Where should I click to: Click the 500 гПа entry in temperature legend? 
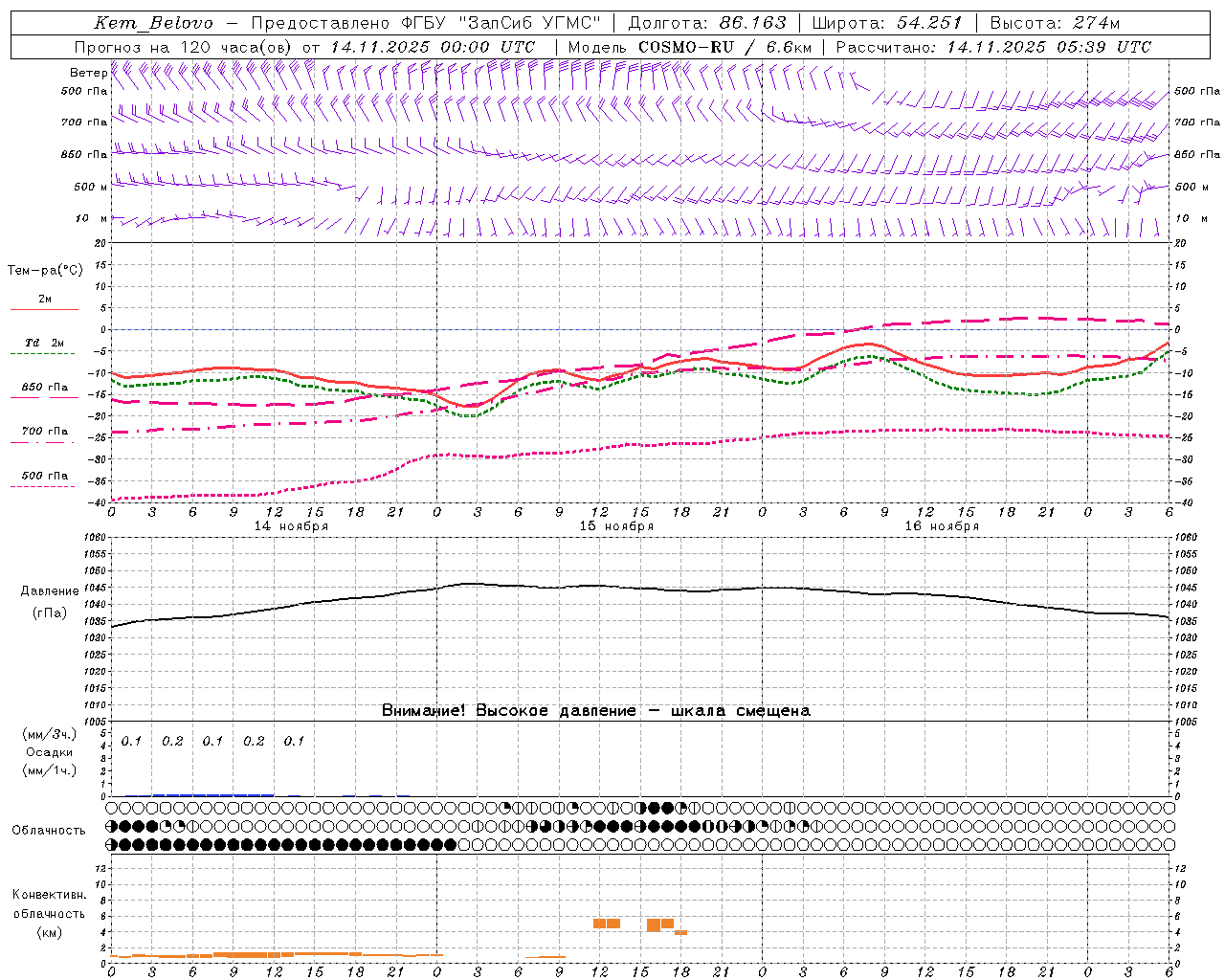tap(45, 476)
